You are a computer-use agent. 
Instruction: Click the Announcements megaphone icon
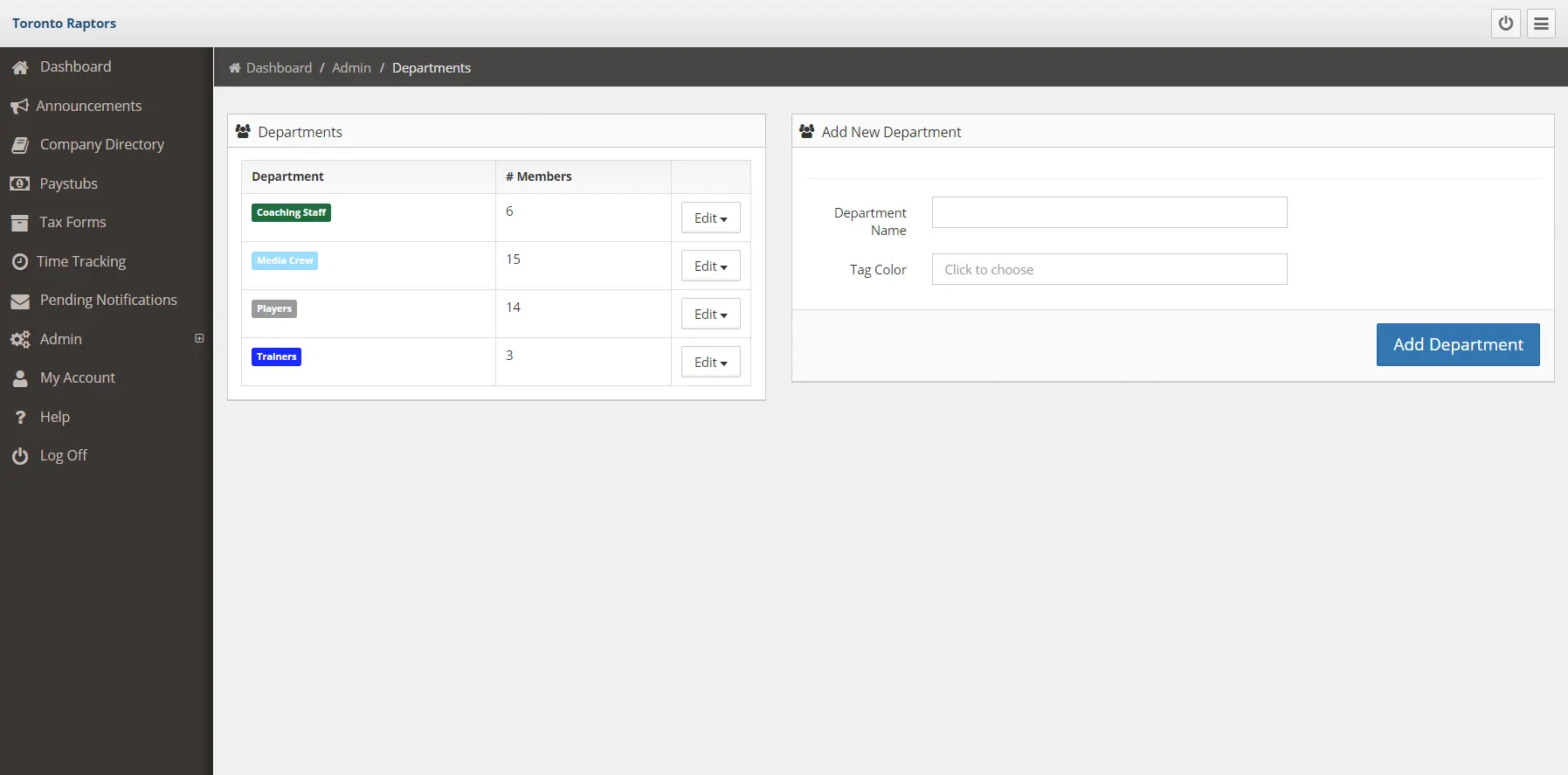[19, 107]
